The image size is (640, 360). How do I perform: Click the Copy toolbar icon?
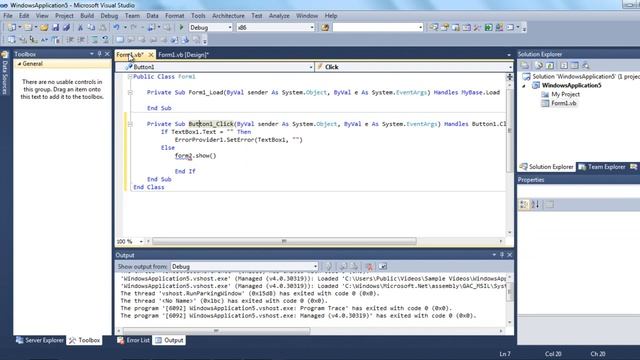[91, 27]
